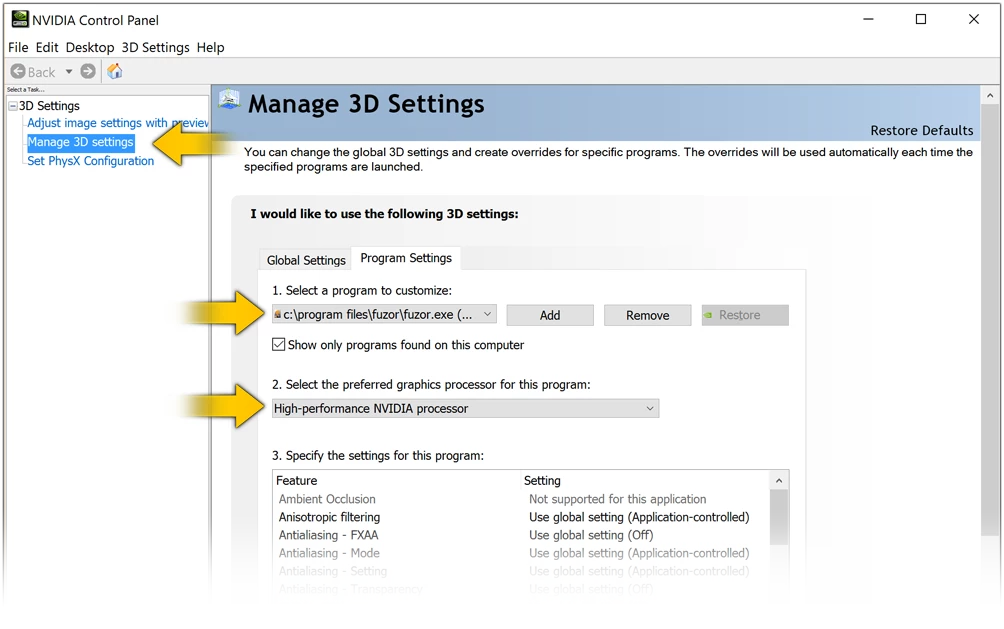This screenshot has height=629, width=1004.
Task: Select Manage 3D settings in tree
Action: click(81, 142)
